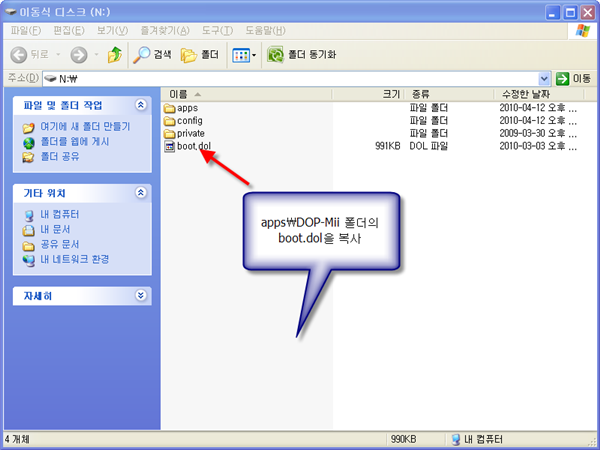Sort by the 이름 column header
The image size is (600, 450).
click(246, 94)
